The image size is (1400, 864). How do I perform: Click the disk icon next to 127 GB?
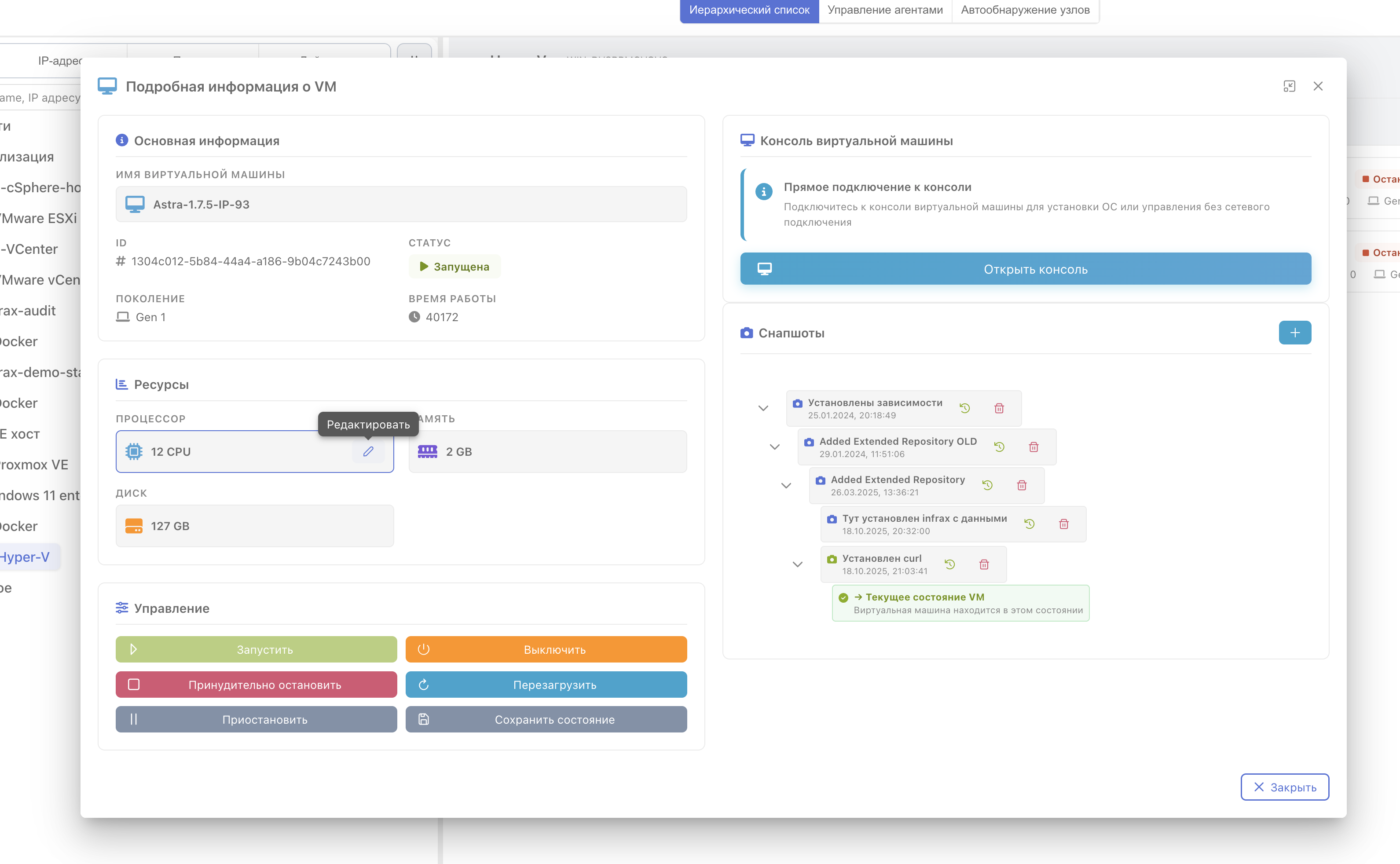click(x=135, y=526)
